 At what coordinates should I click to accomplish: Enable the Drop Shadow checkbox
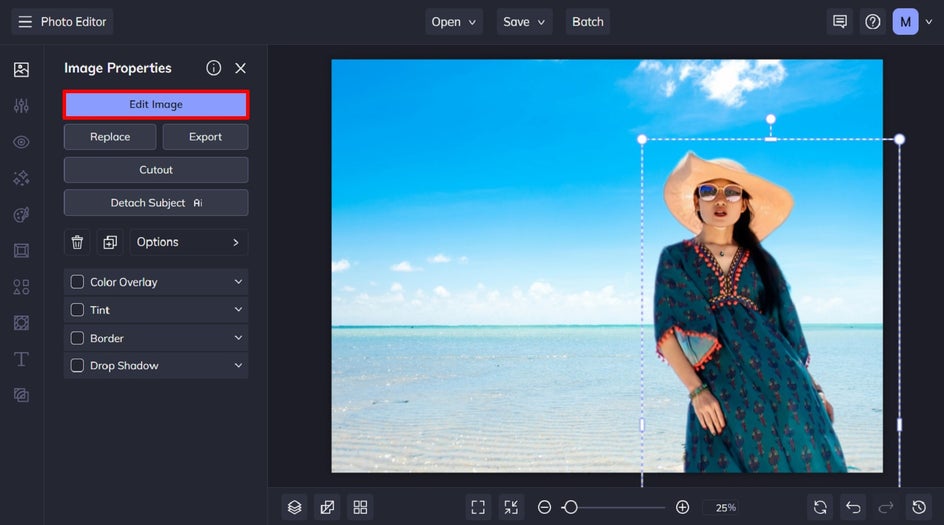point(77,366)
